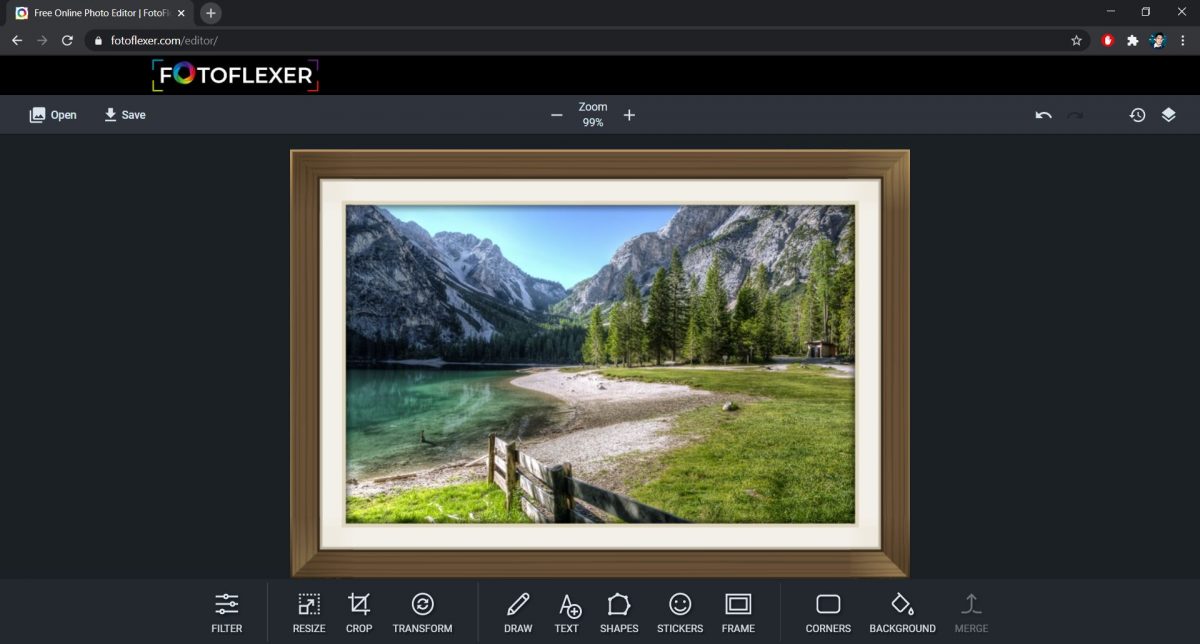Open the Layers panel
Screen dimensions: 1200x644
[1170, 115]
